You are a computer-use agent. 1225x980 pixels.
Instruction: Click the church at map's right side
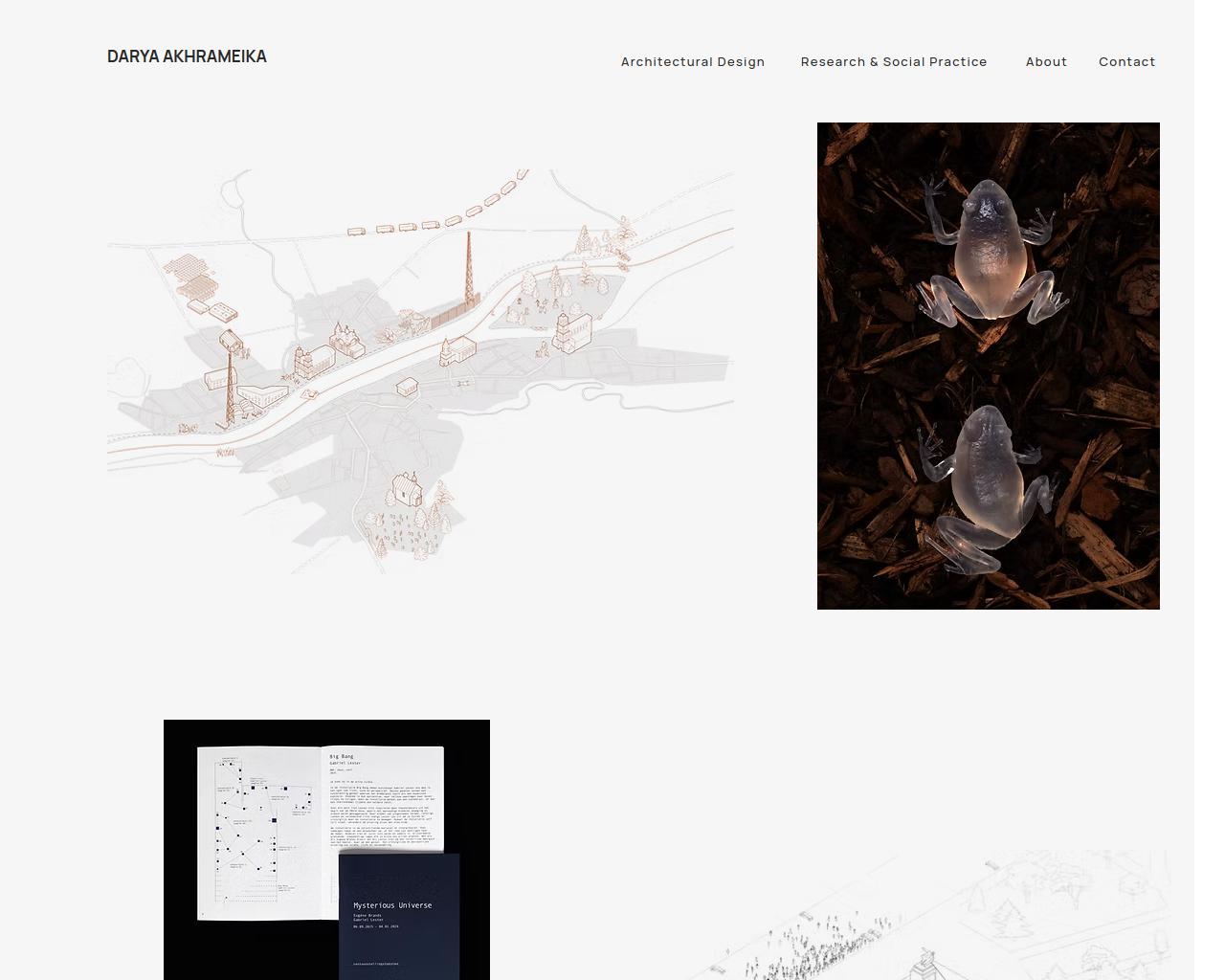tap(571, 330)
